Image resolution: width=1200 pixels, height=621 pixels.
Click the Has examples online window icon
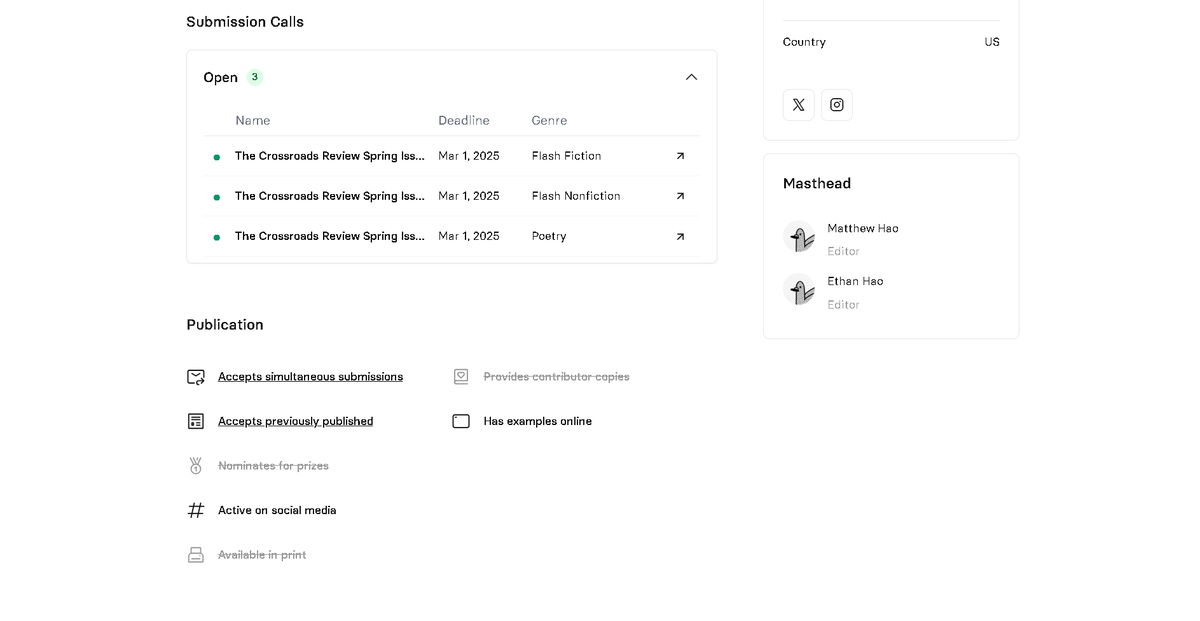click(461, 421)
